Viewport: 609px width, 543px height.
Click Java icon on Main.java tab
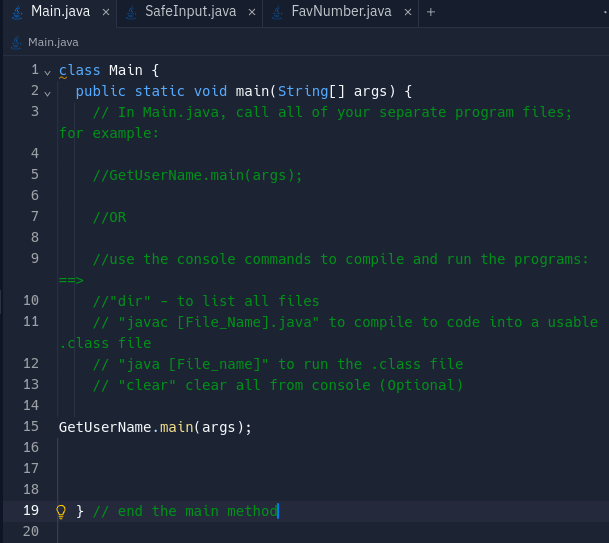17,12
